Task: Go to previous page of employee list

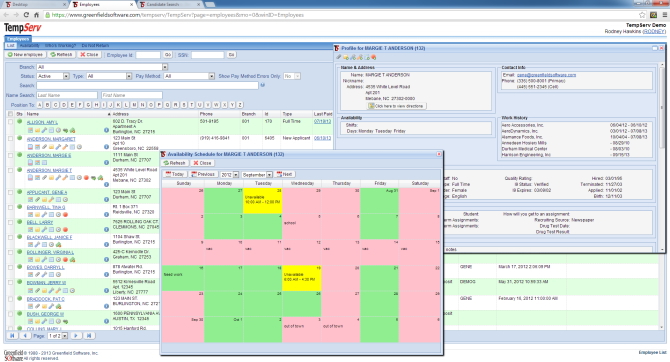Action: 25,336
